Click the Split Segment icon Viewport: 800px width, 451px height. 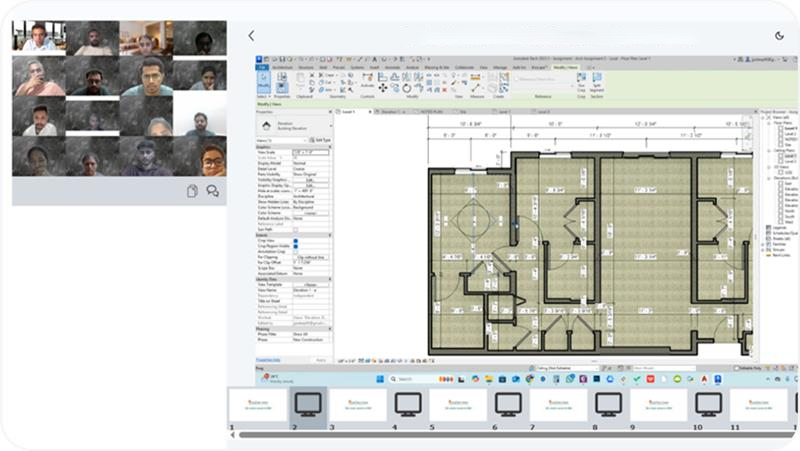click(x=596, y=82)
